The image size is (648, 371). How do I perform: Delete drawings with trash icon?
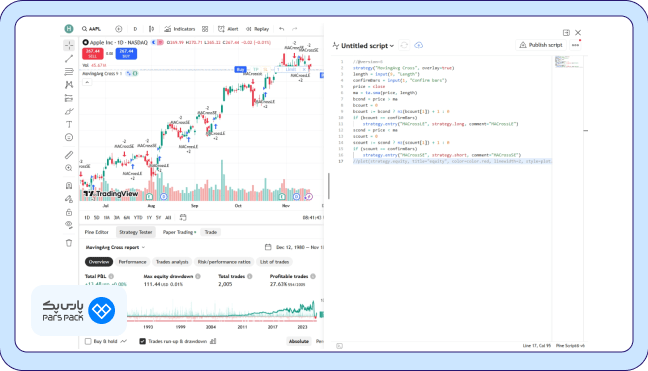click(69, 243)
